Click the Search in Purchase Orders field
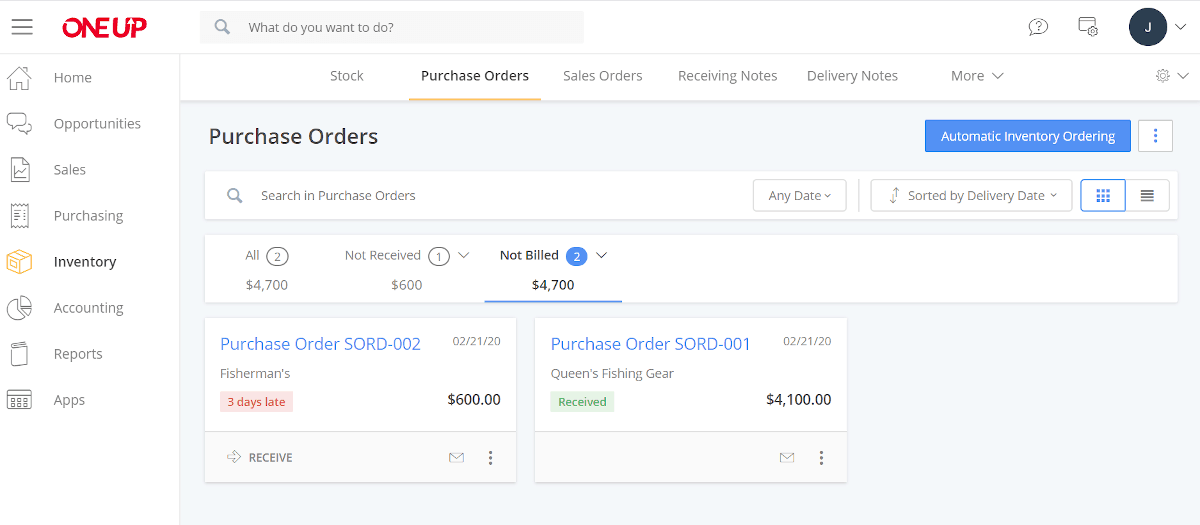 pyautogui.click(x=478, y=196)
